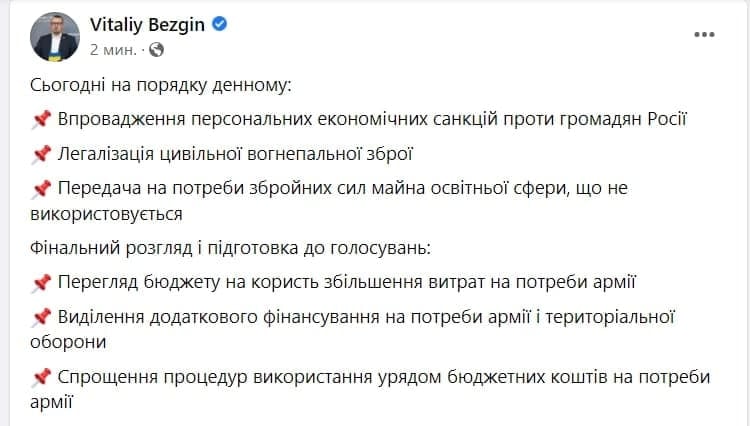Click the 'Фінальний розгляд і підготовка' line

coord(230,248)
